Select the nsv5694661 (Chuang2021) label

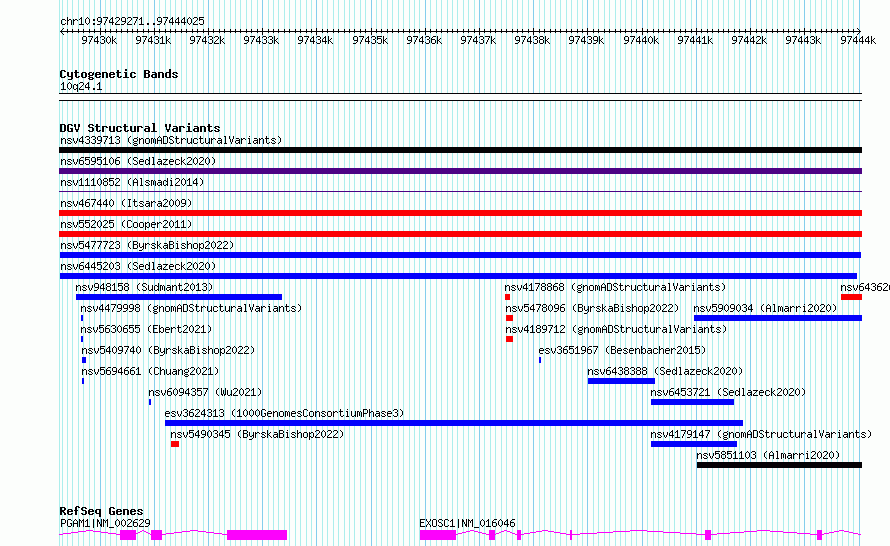click(x=150, y=371)
